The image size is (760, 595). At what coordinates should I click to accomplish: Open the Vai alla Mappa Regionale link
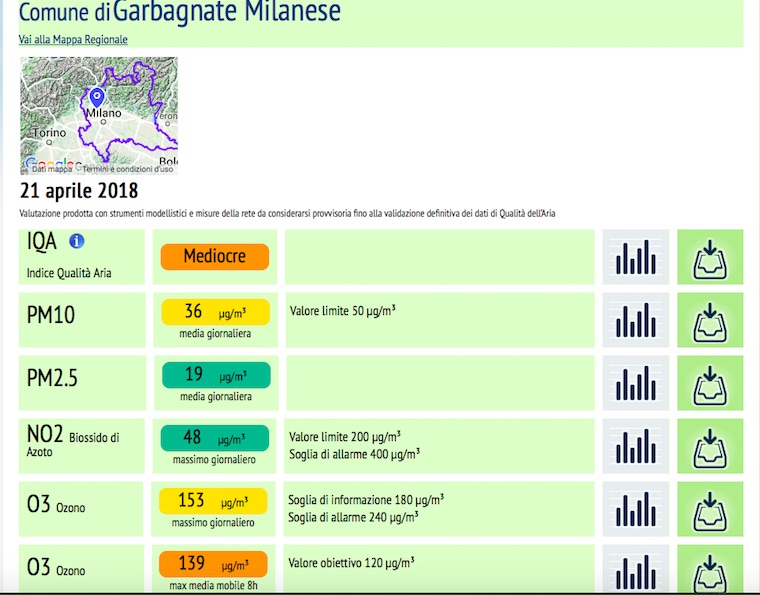click(x=73, y=40)
